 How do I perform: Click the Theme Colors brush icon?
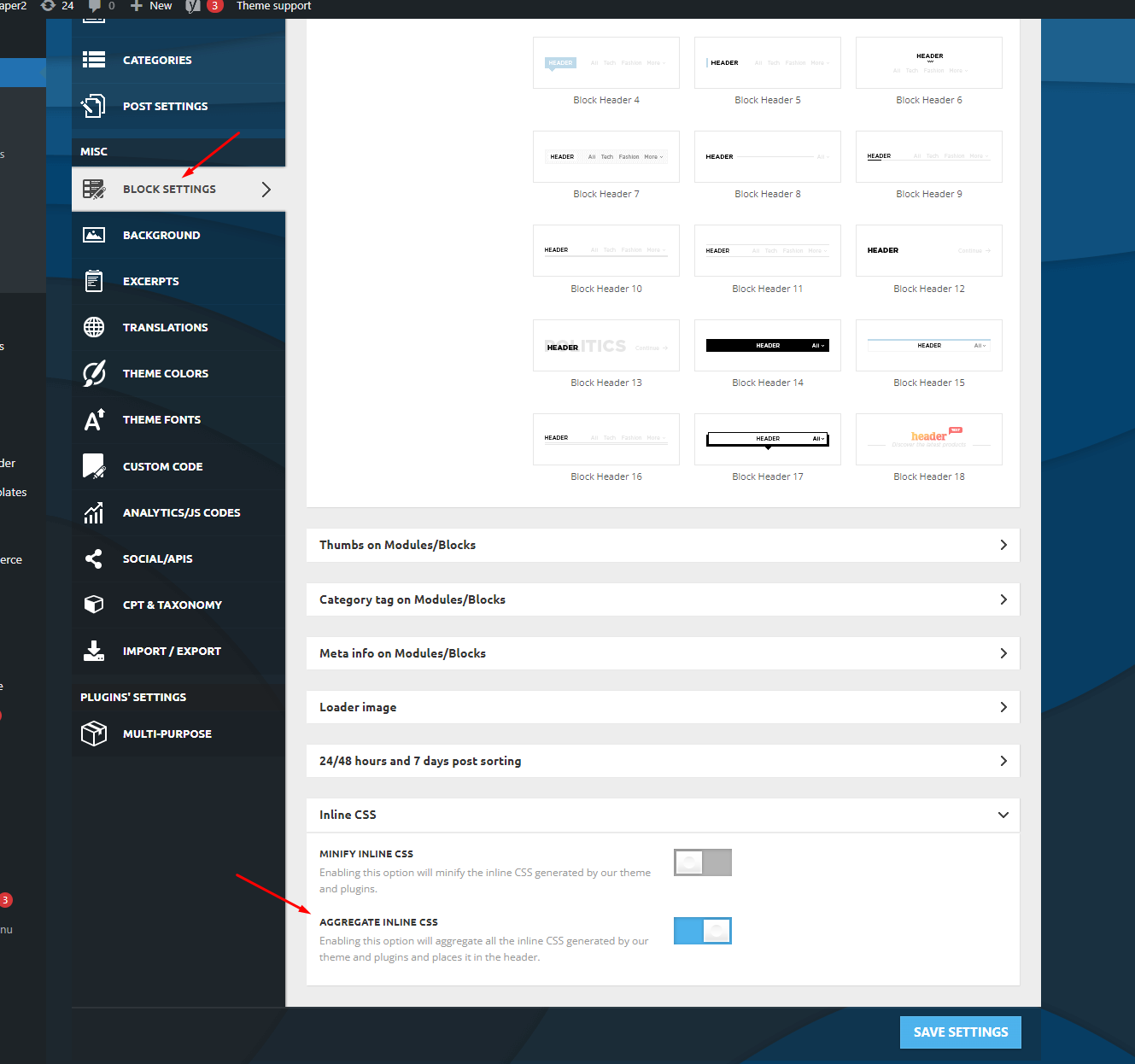(94, 373)
